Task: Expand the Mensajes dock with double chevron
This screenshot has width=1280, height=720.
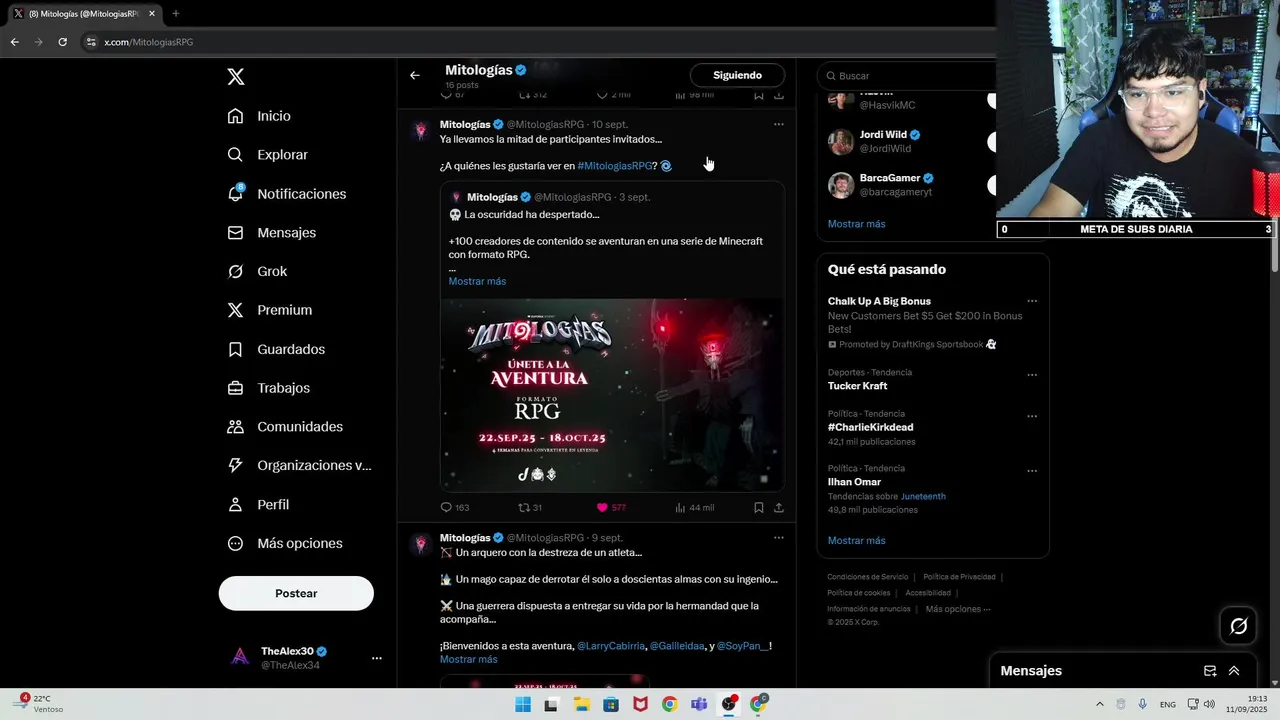Action: (1234, 671)
